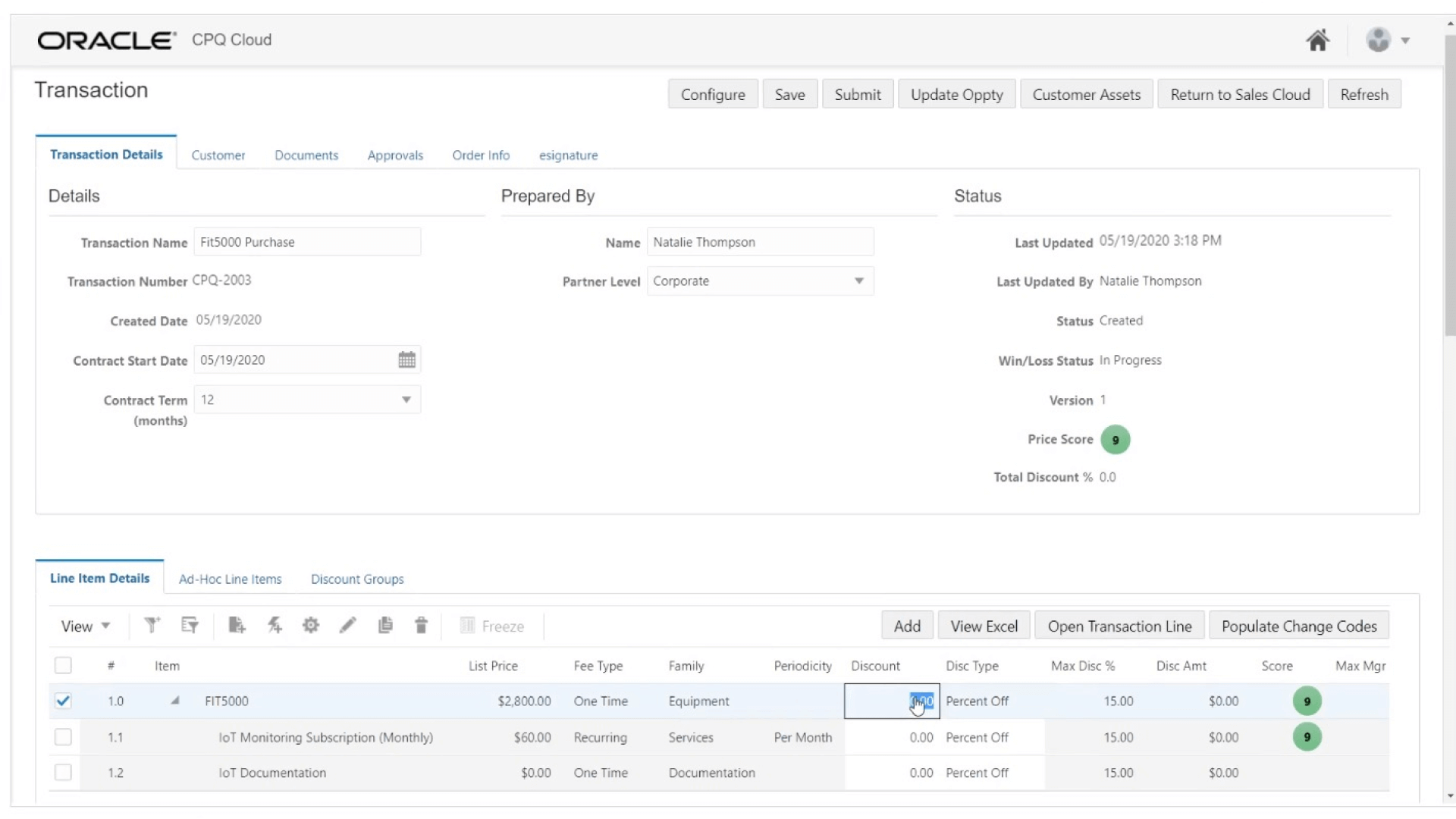This screenshot has width=1456, height=819.
Task: Toggle checkbox for FIT5000 line item
Action: pos(63,701)
